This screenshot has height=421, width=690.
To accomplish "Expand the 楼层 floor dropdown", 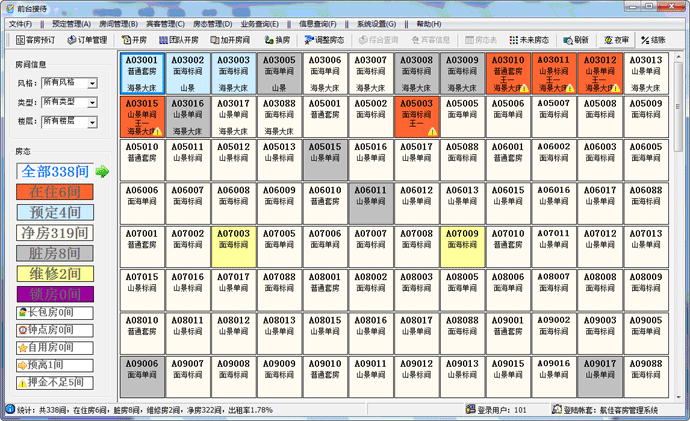I will pyautogui.click(x=91, y=122).
